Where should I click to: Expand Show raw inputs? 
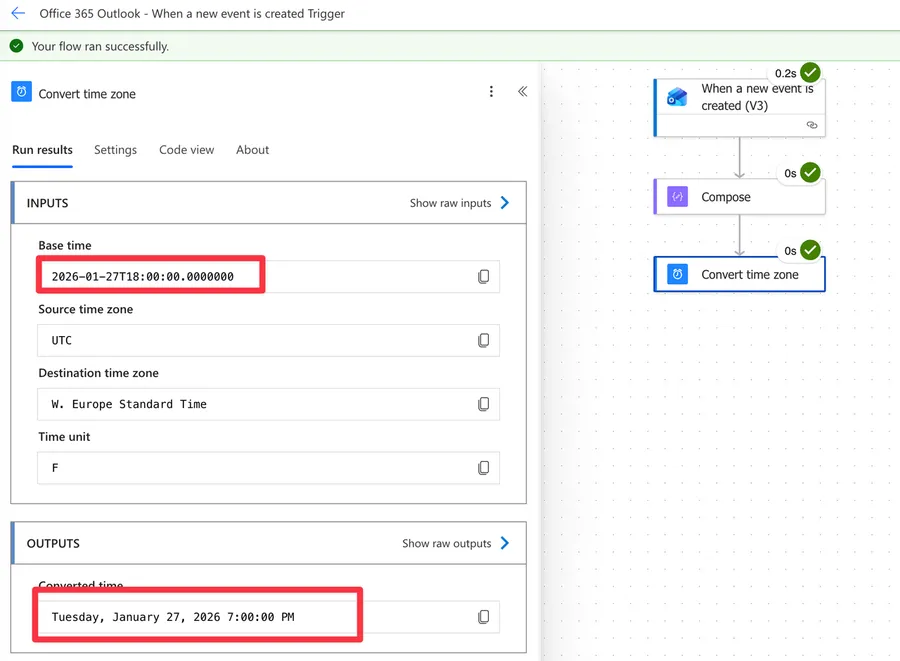pos(459,203)
